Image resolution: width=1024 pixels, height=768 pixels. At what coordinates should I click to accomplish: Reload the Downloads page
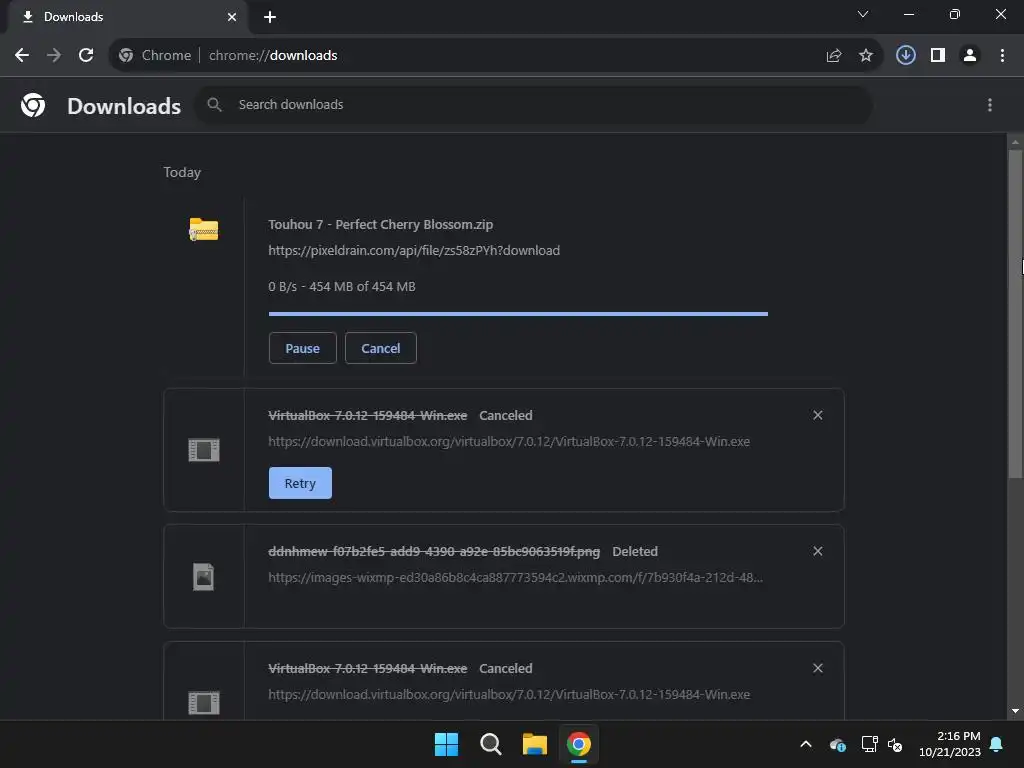[86, 56]
